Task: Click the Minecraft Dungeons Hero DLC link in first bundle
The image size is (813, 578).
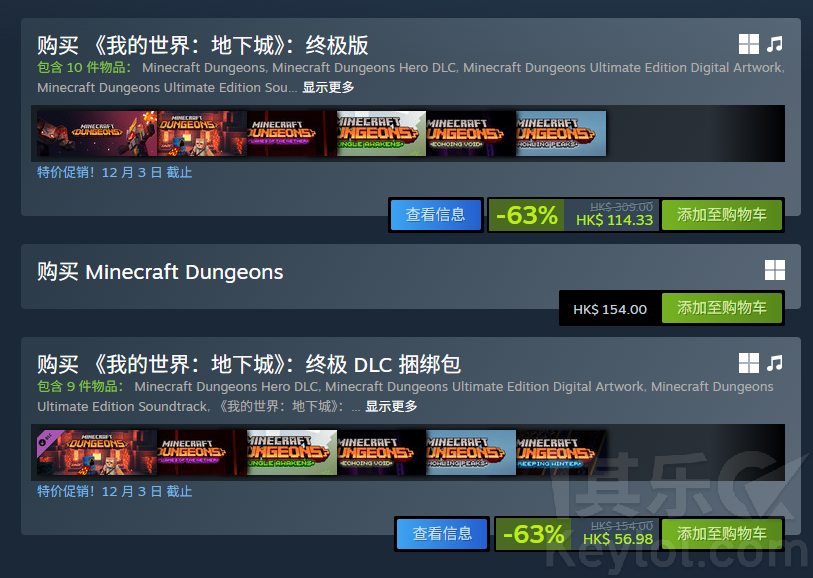Action: pyautogui.click(x=365, y=67)
